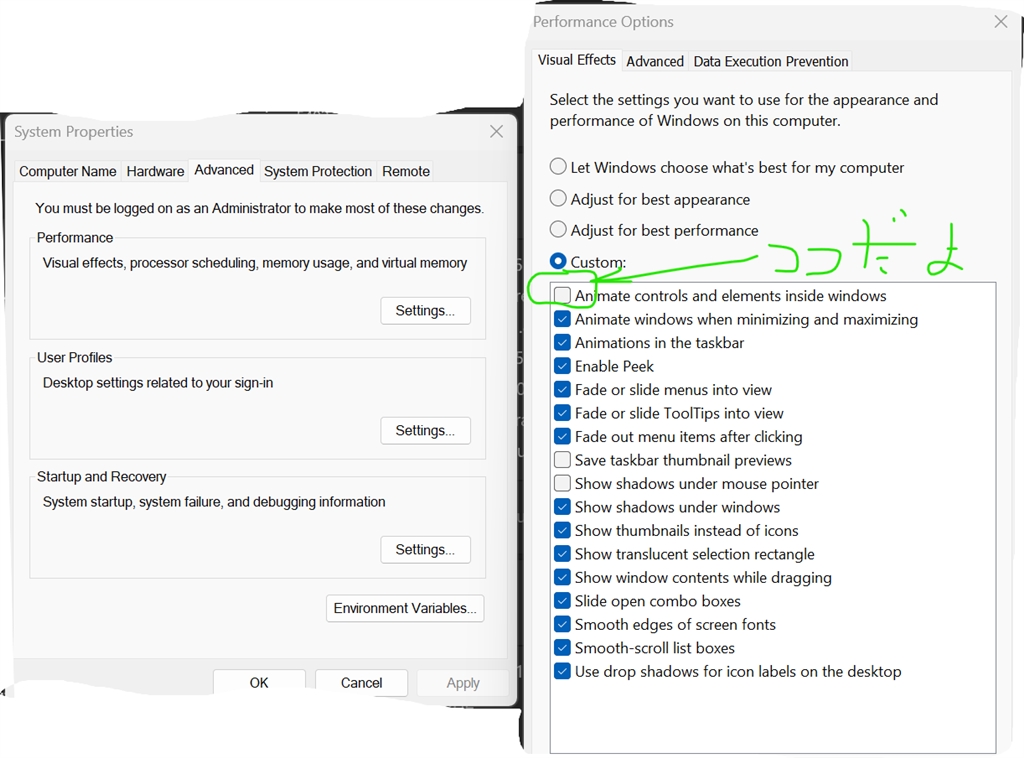Click the Apply button in System Properties
This screenshot has height=758, width=1024.
click(463, 683)
